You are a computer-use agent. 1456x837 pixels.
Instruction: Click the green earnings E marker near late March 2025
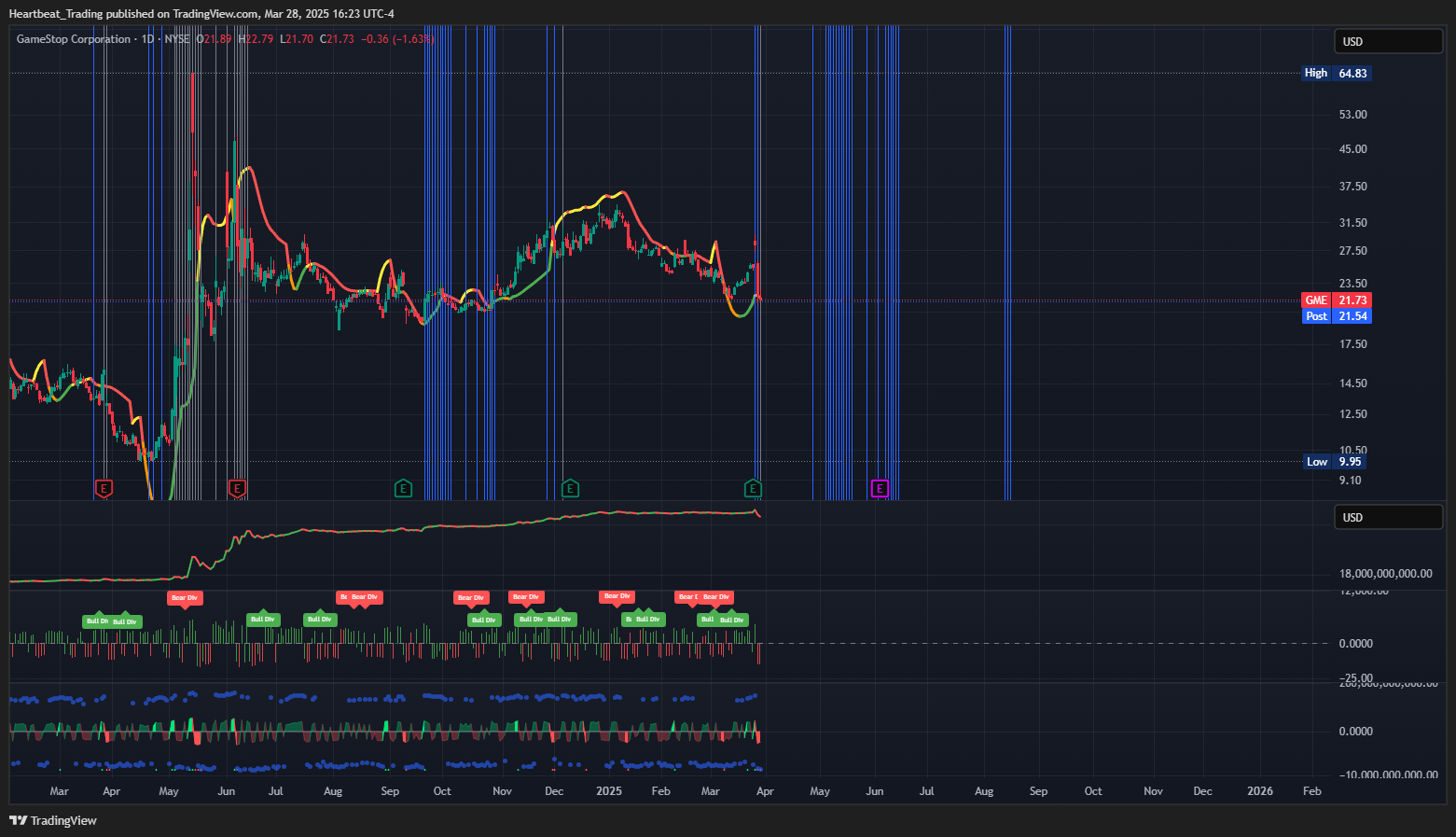[x=753, y=488]
